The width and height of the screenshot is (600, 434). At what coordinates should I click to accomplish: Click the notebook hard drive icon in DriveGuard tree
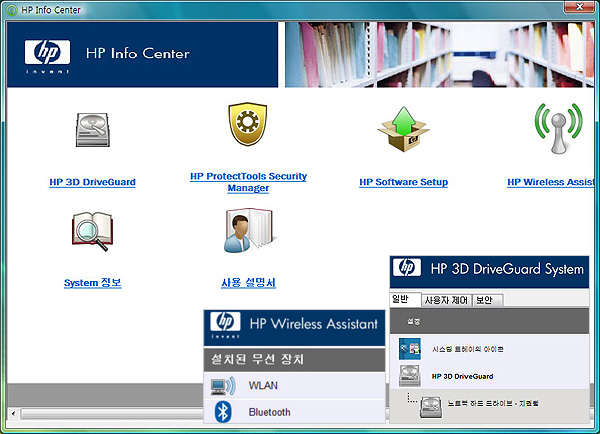tap(431, 407)
